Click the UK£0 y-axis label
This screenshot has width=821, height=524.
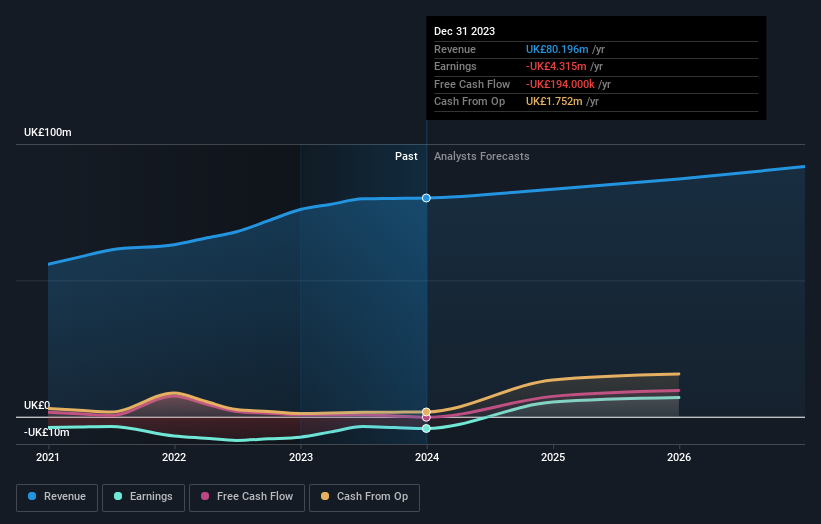(x=37, y=405)
